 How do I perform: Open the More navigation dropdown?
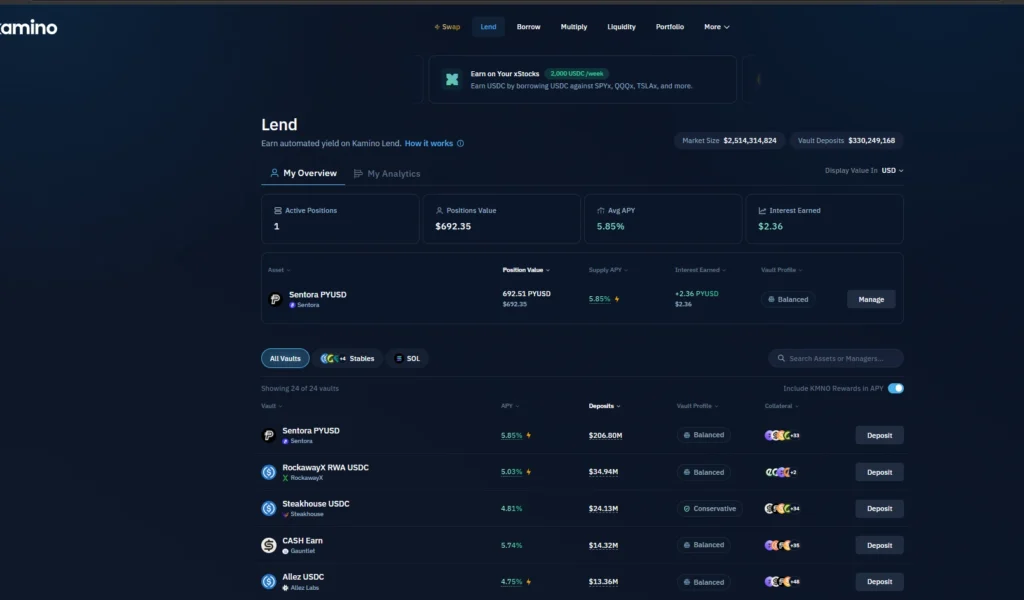pyautogui.click(x=716, y=27)
